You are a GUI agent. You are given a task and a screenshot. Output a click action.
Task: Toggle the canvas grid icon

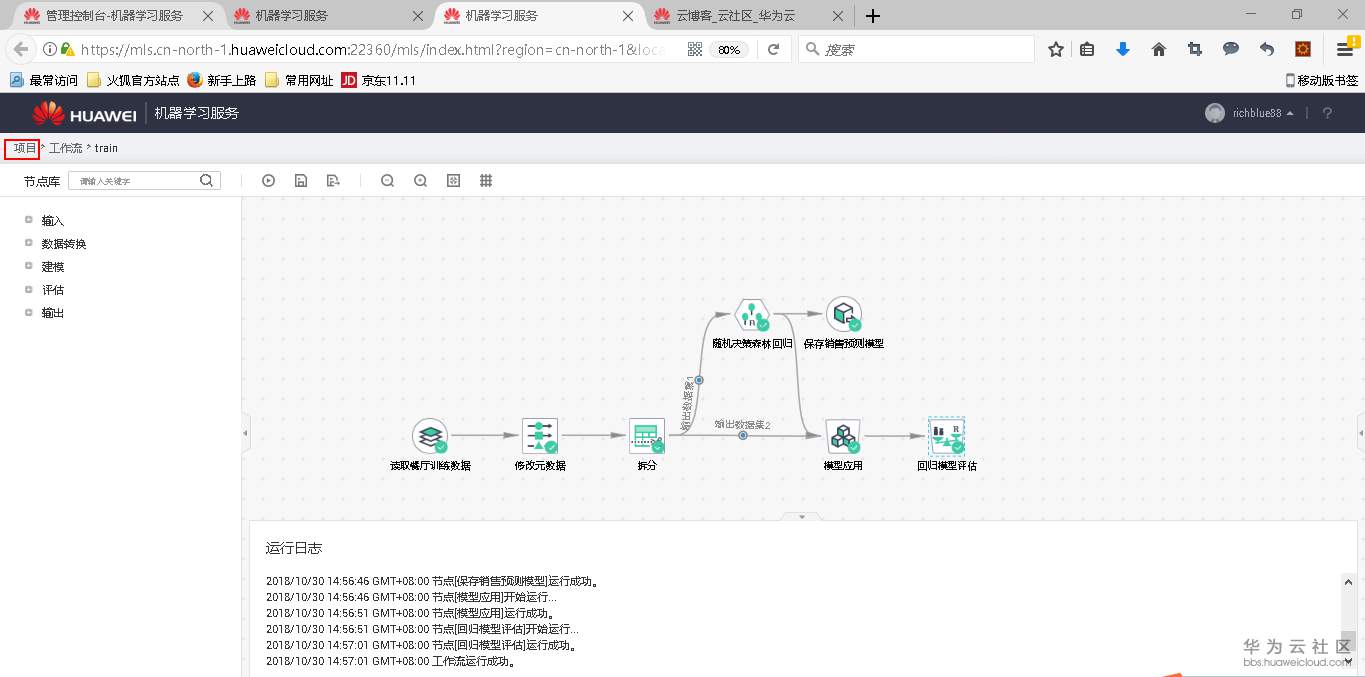pos(486,181)
